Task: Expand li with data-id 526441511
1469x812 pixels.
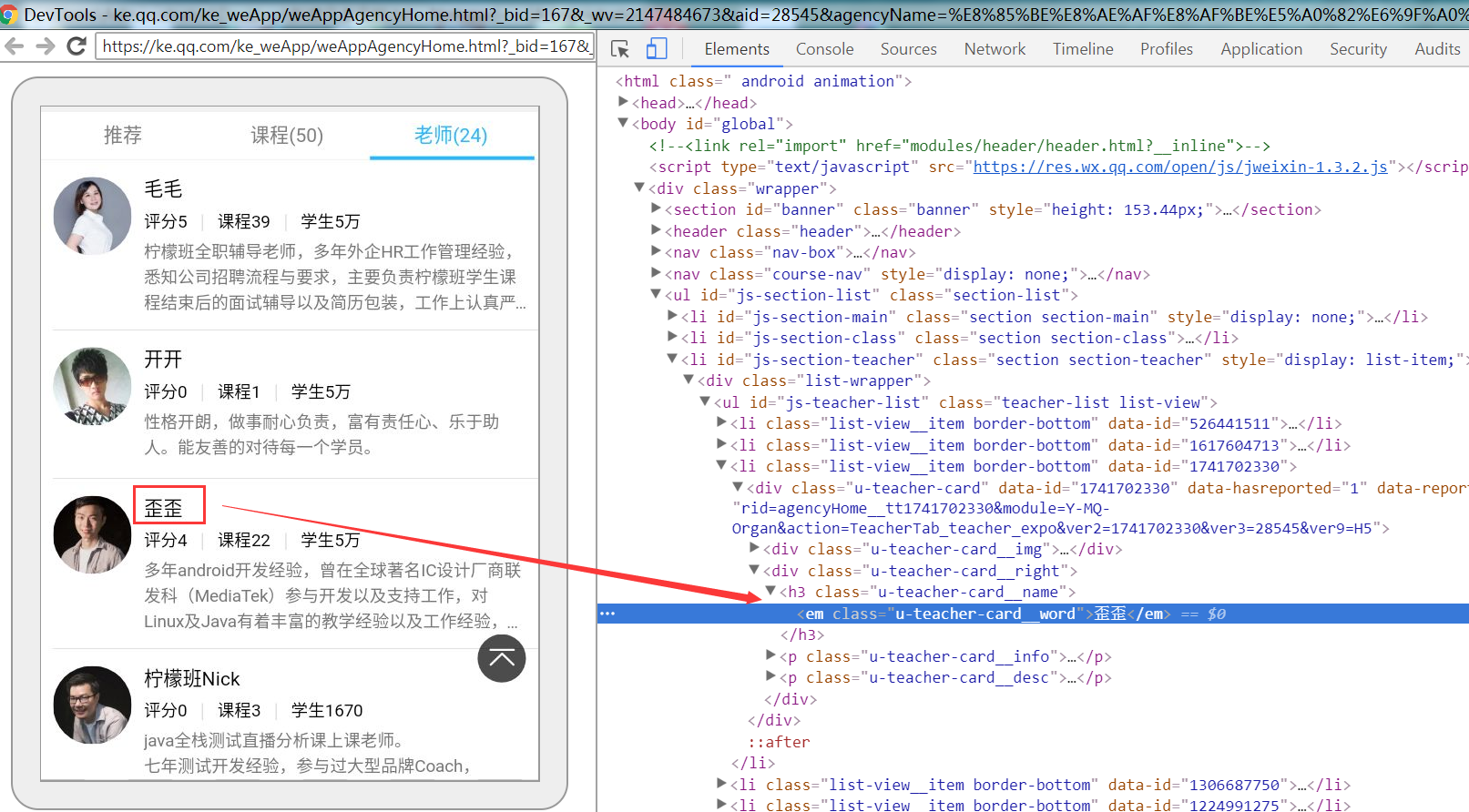Action: (721, 422)
